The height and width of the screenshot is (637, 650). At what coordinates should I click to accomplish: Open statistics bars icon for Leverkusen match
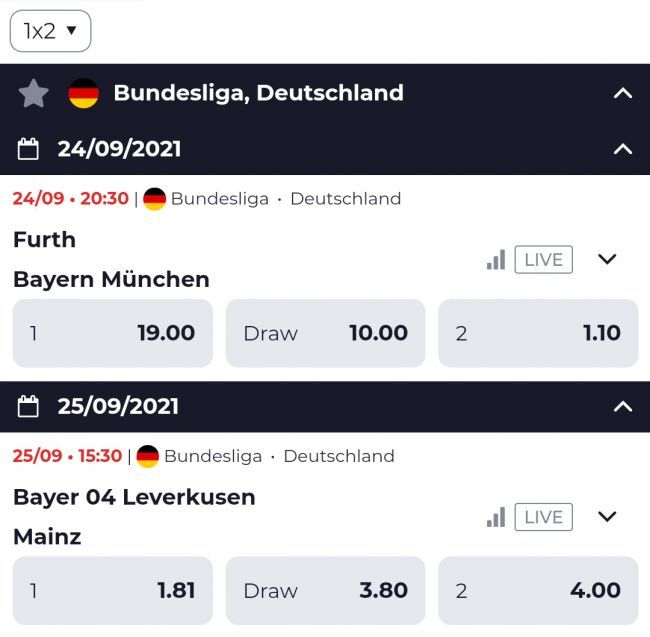click(495, 517)
